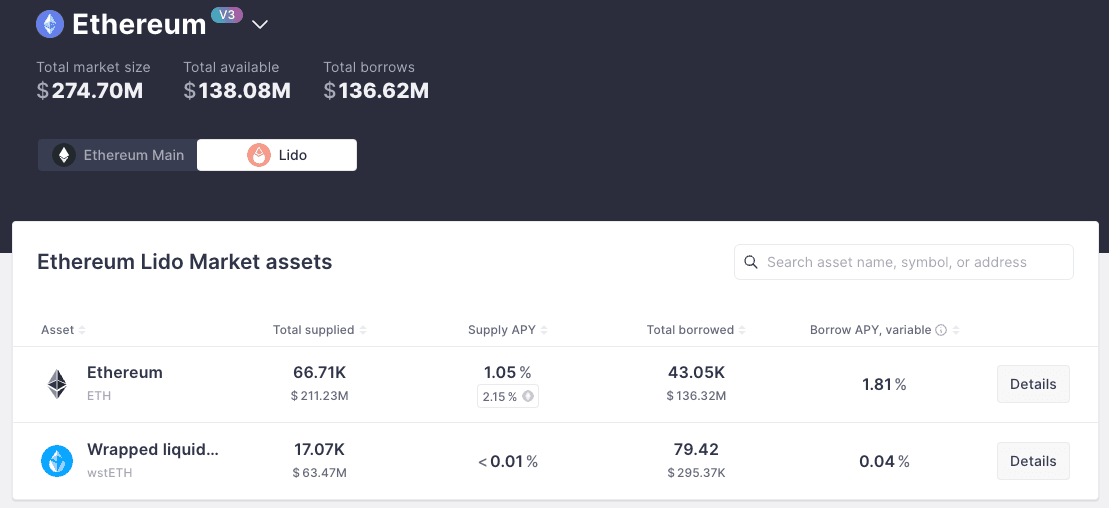Click the incentive icon in the 2.15% badge

pyautogui.click(x=528, y=397)
